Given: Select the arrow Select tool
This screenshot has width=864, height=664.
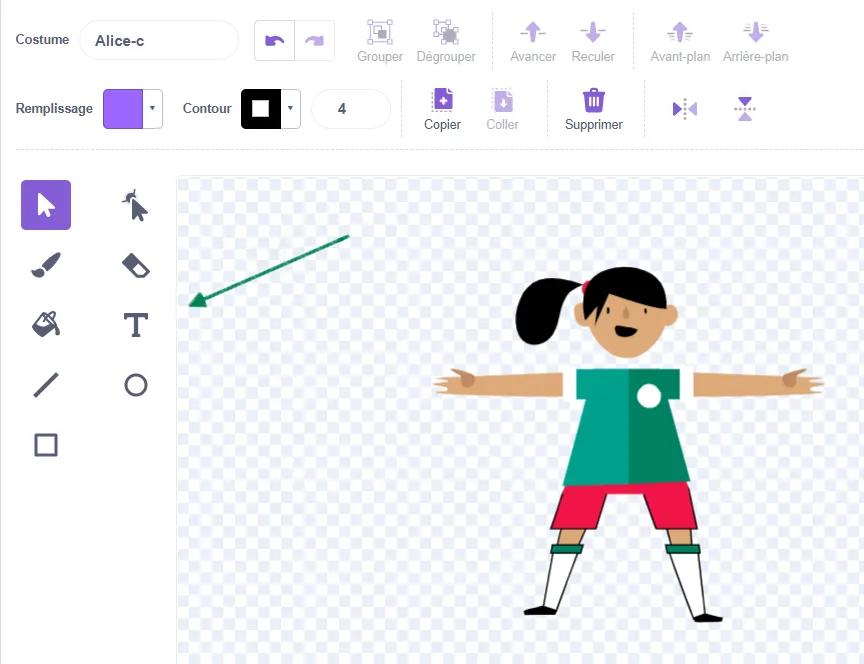Looking at the screenshot, I should coord(46,205).
